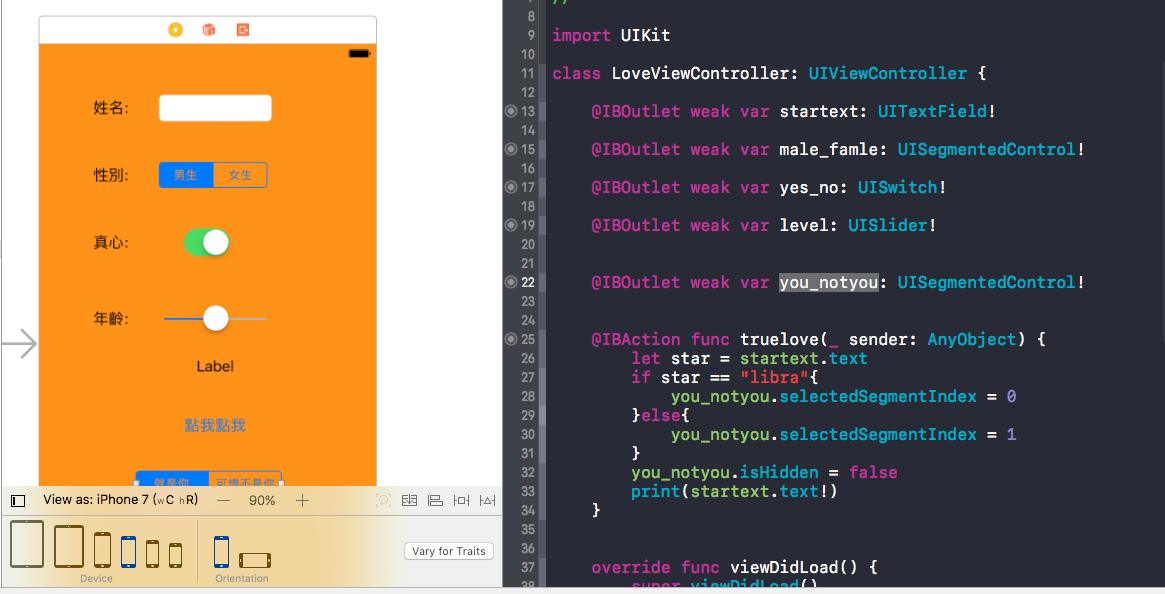Click the 點我點我 button
This screenshot has height=594, width=1165.
click(x=215, y=425)
